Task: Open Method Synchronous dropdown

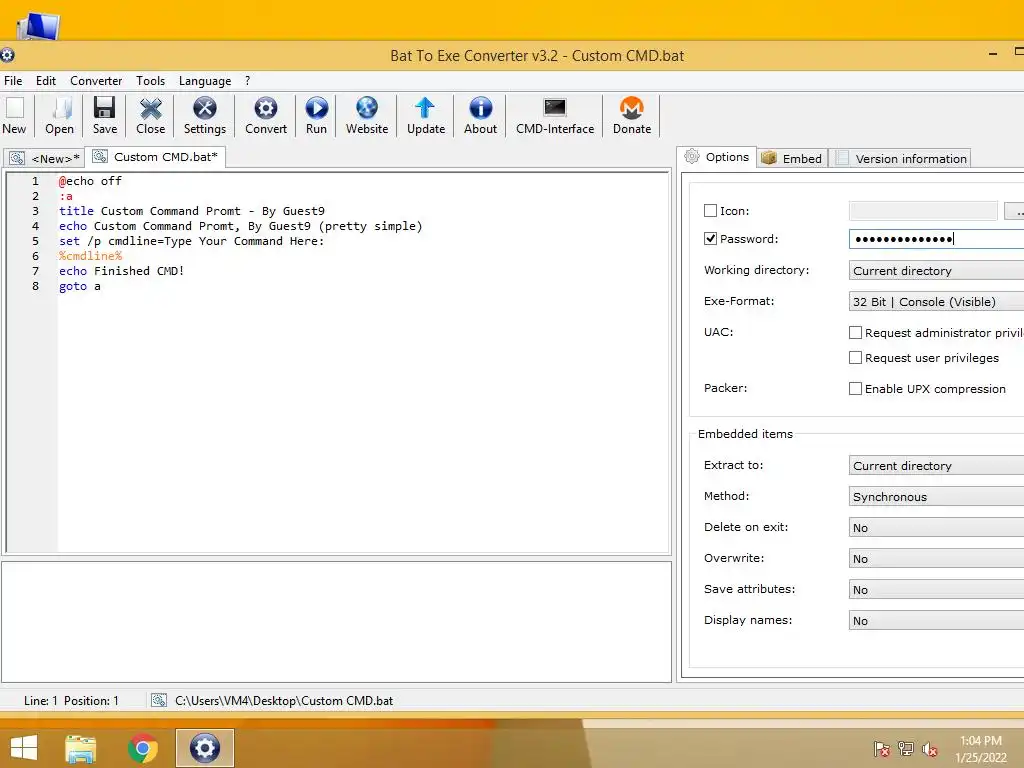Action: [936, 496]
